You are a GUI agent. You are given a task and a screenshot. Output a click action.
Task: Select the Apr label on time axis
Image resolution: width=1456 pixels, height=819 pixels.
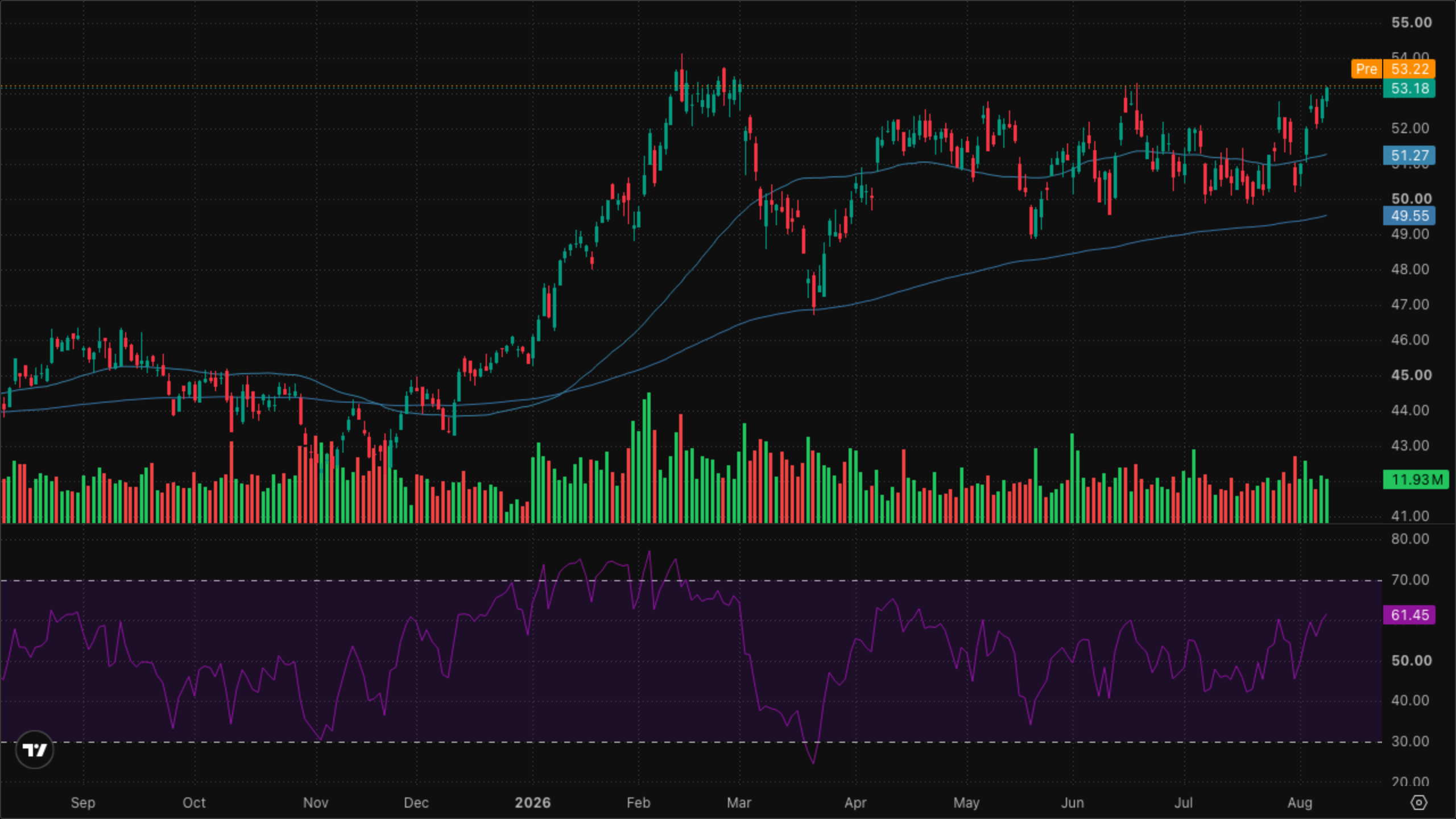[x=855, y=803]
